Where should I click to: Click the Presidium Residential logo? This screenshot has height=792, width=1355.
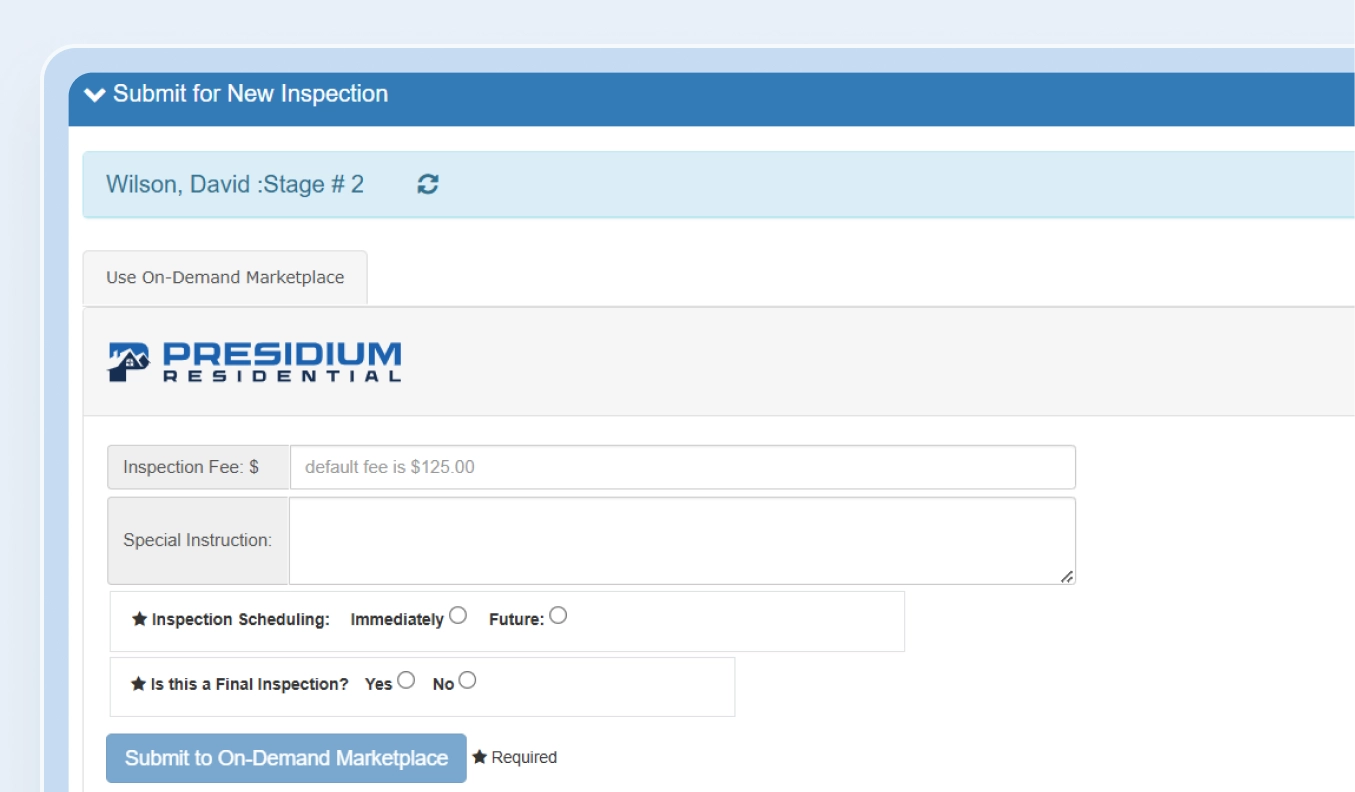254,362
